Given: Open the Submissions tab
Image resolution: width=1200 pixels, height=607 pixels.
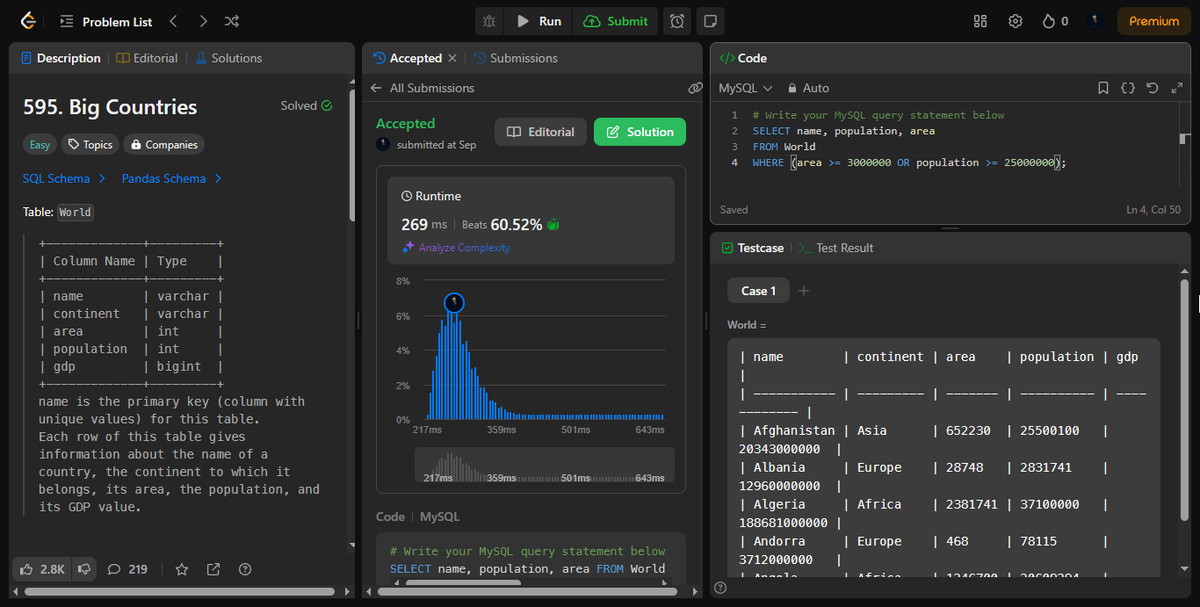Looking at the screenshot, I should coord(515,58).
